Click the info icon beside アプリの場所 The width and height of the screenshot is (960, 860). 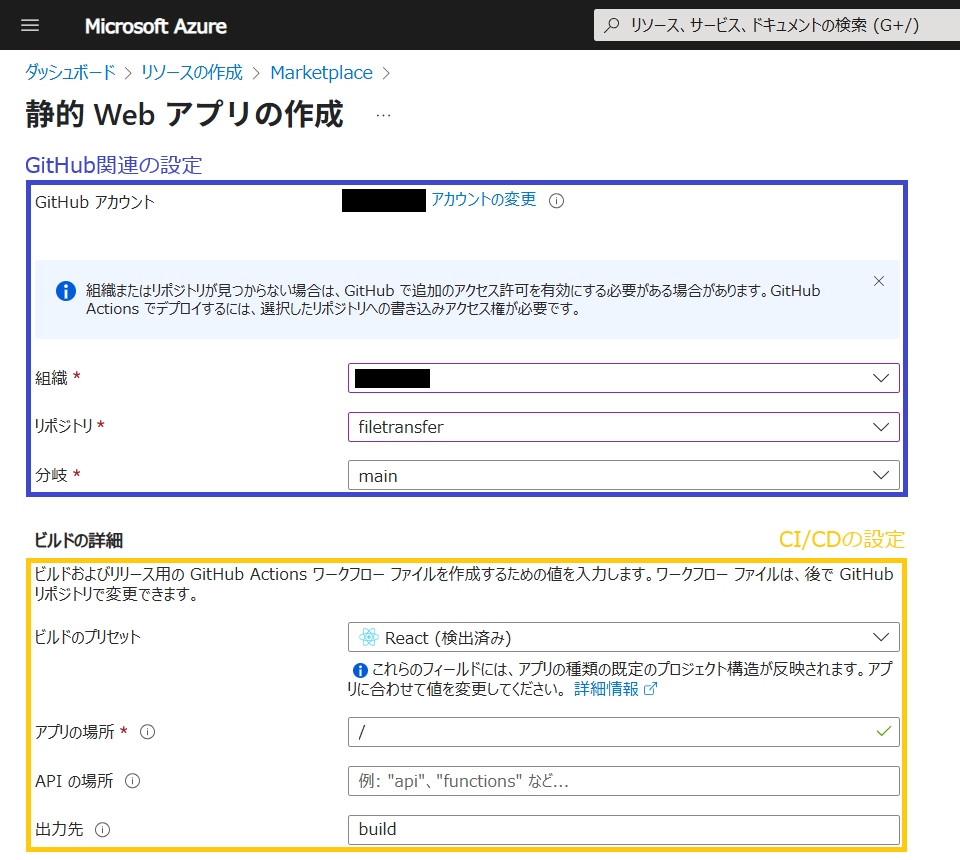click(x=148, y=731)
